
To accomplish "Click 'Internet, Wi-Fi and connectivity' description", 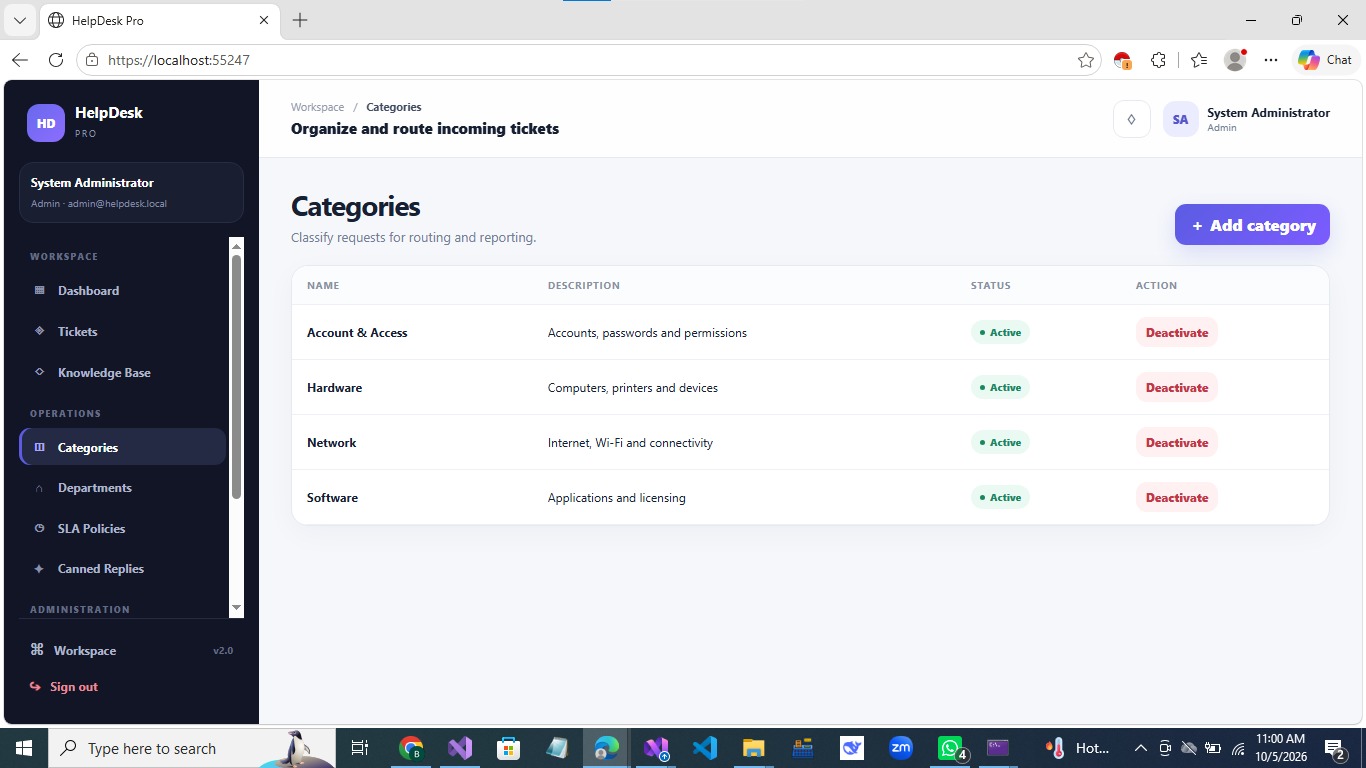I will click(630, 443).
